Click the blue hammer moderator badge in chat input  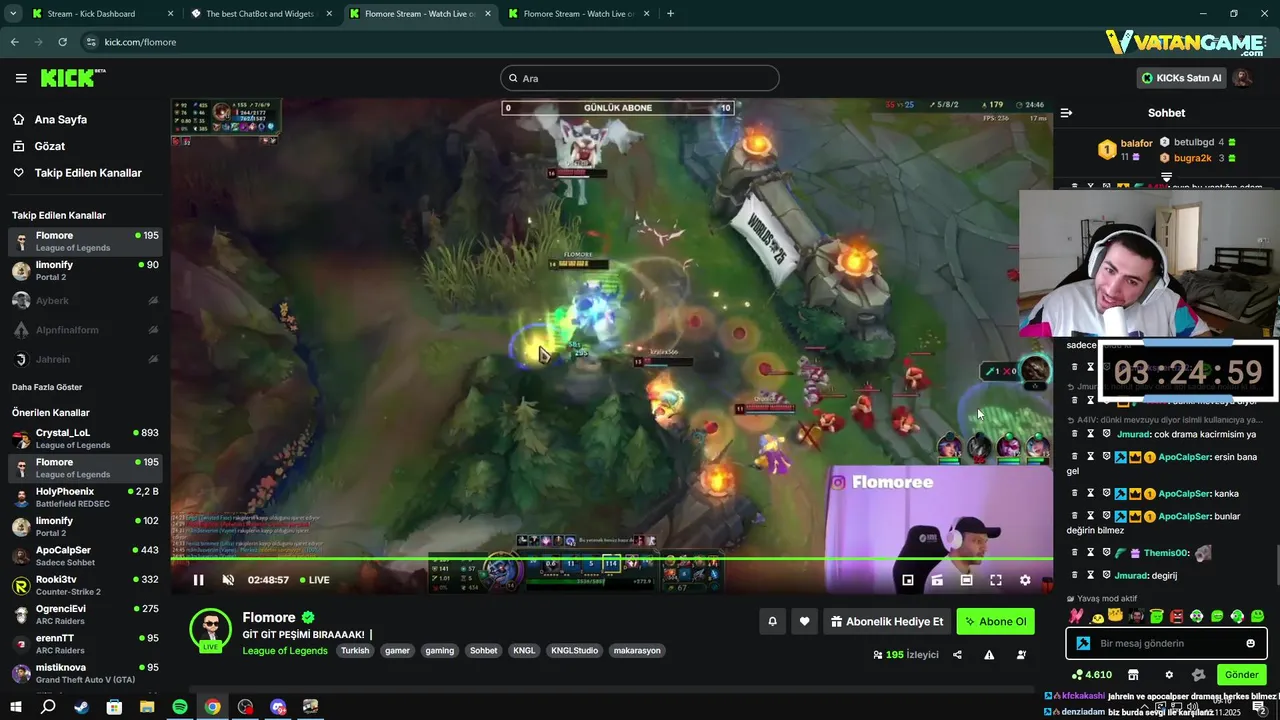tap(1082, 643)
